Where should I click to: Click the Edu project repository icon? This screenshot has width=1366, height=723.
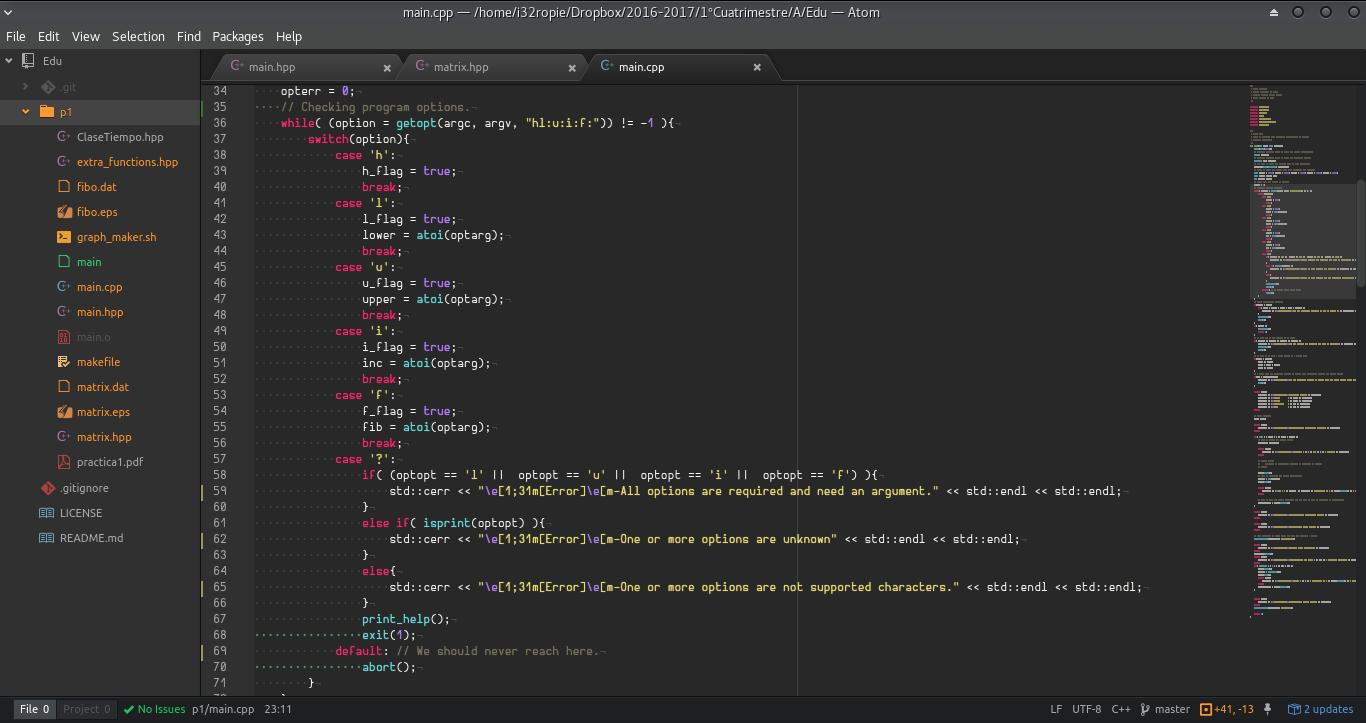coord(28,61)
